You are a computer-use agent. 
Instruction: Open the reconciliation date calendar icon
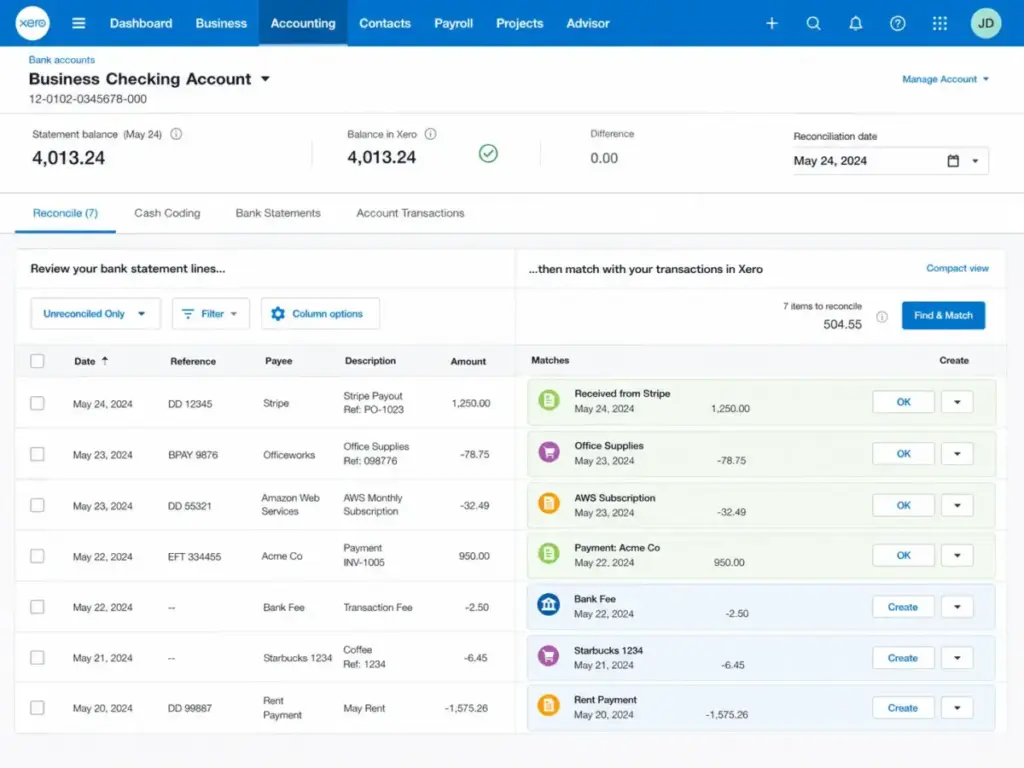pos(953,161)
